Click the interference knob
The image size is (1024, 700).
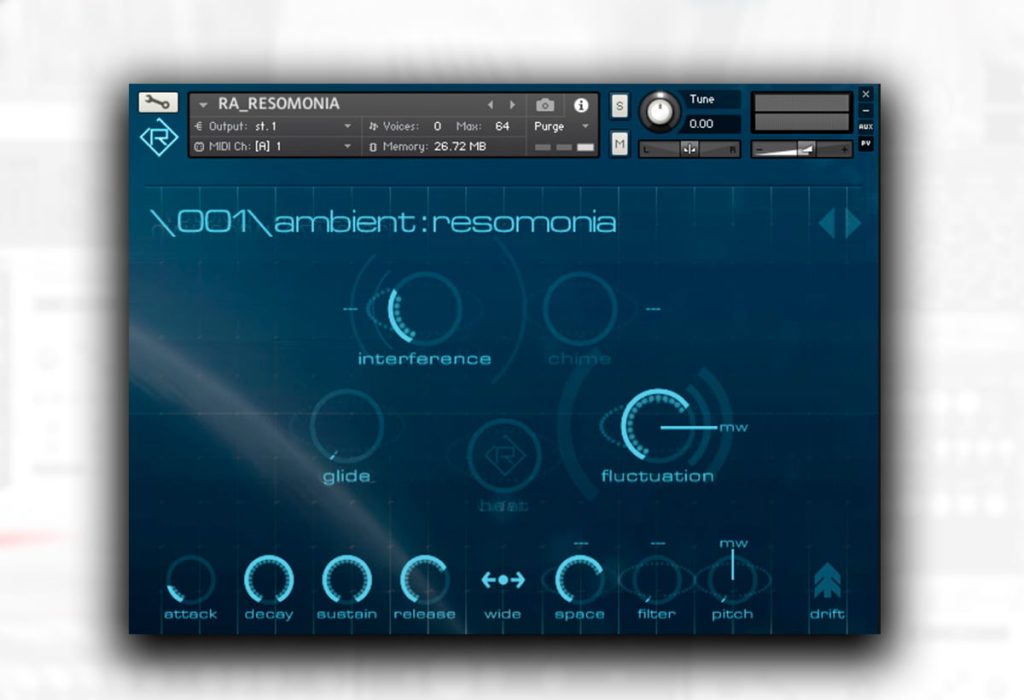coord(425,308)
